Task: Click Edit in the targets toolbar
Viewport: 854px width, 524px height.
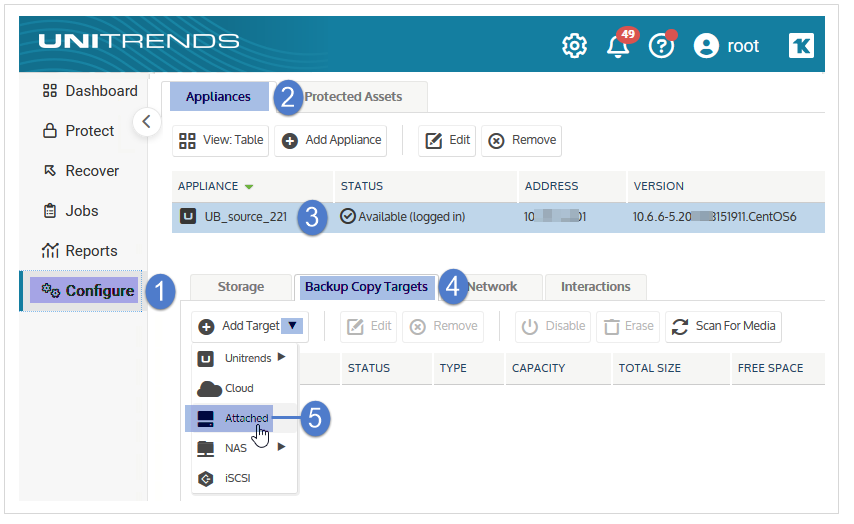Action: [x=369, y=326]
